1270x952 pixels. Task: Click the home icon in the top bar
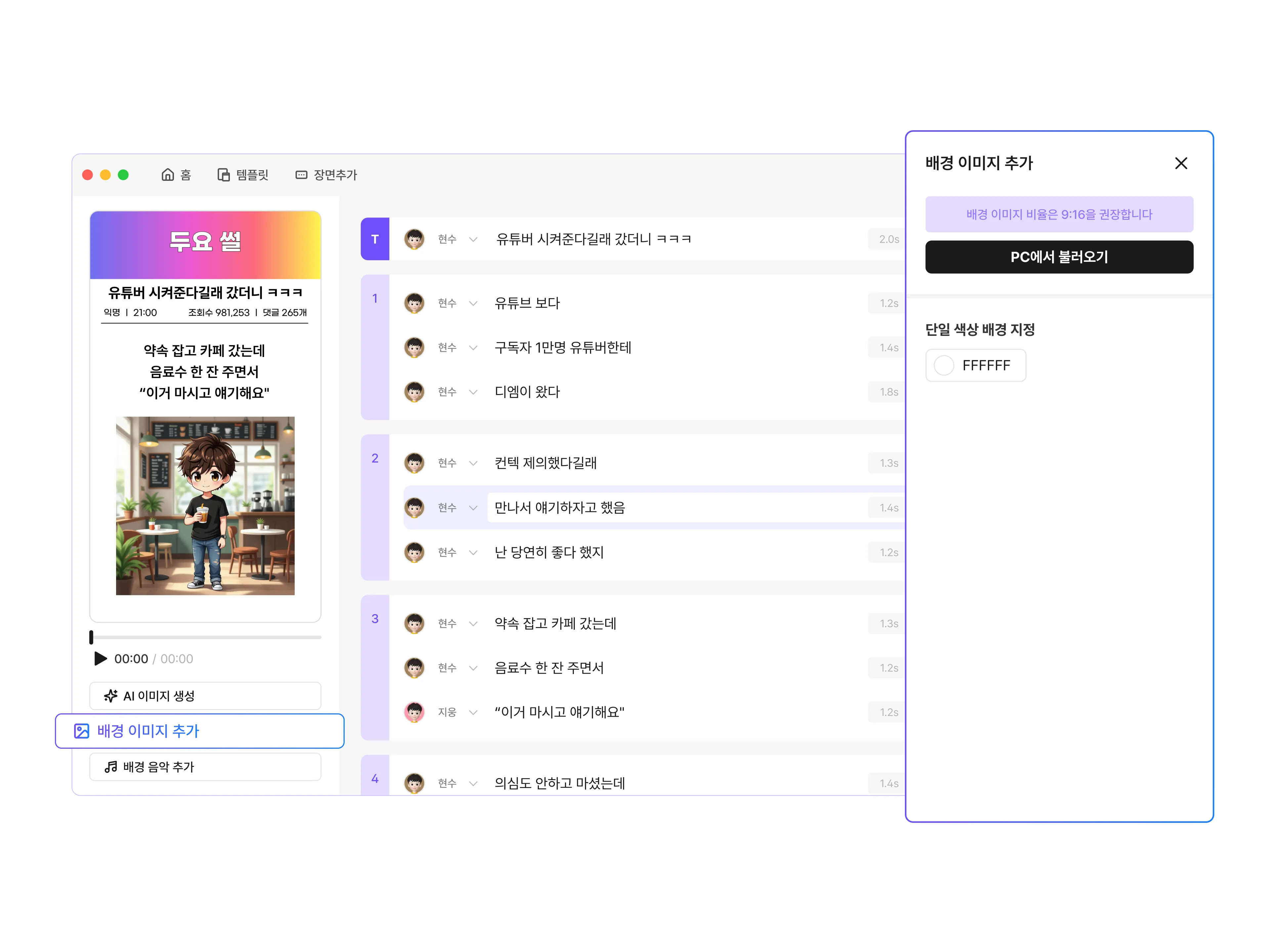pyautogui.click(x=167, y=175)
